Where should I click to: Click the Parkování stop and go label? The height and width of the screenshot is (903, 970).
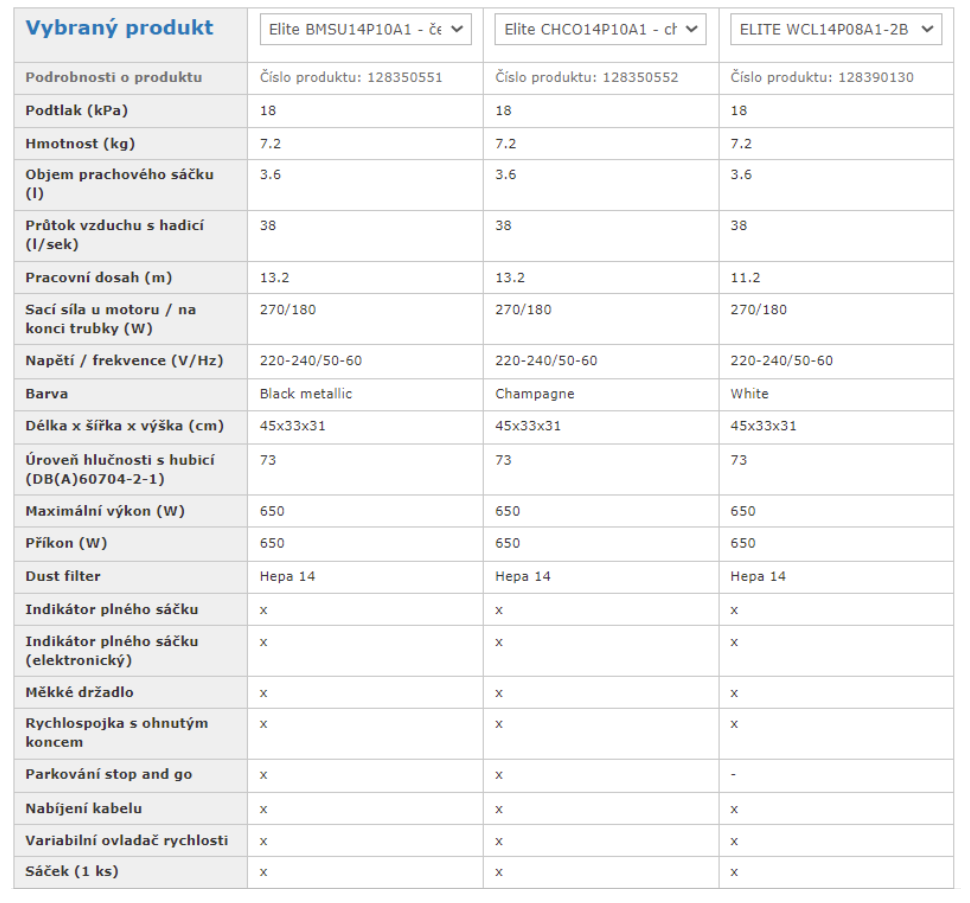tap(109, 774)
